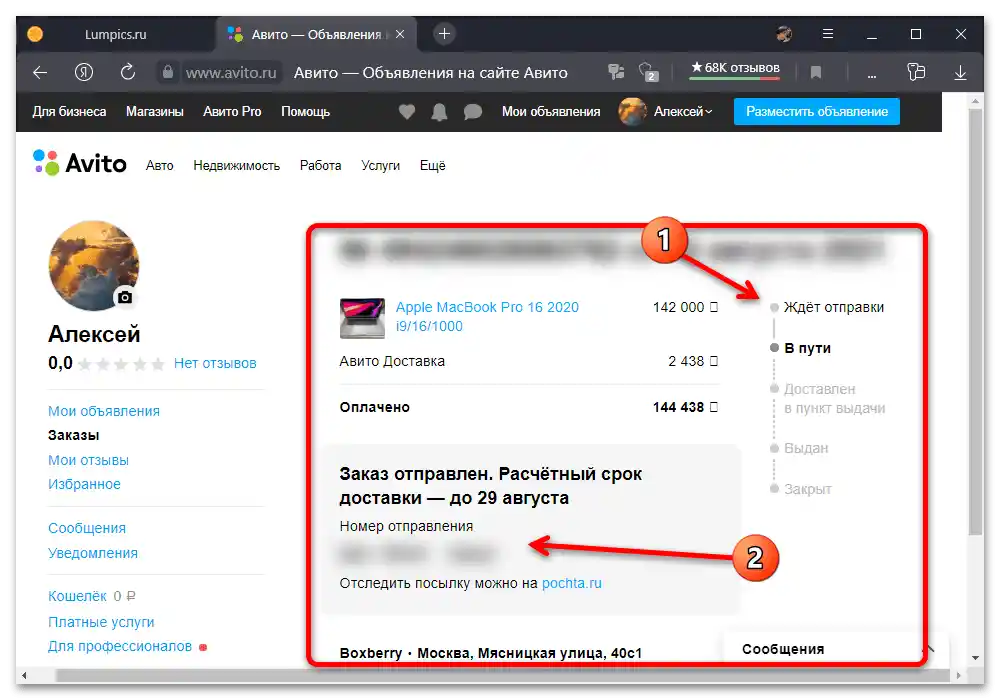Open the Магазины menu item
The image size is (1000, 700).
click(x=155, y=112)
